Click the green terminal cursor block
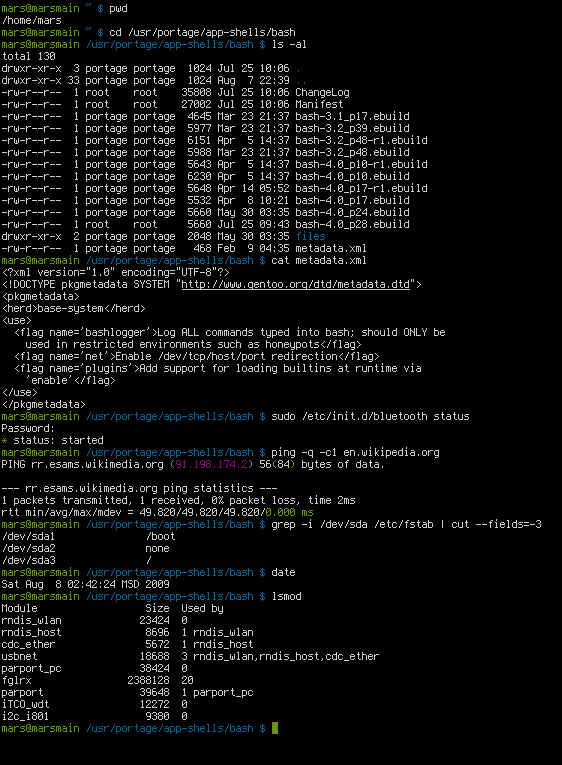Viewport: 562px width, 765px height. tap(275, 728)
